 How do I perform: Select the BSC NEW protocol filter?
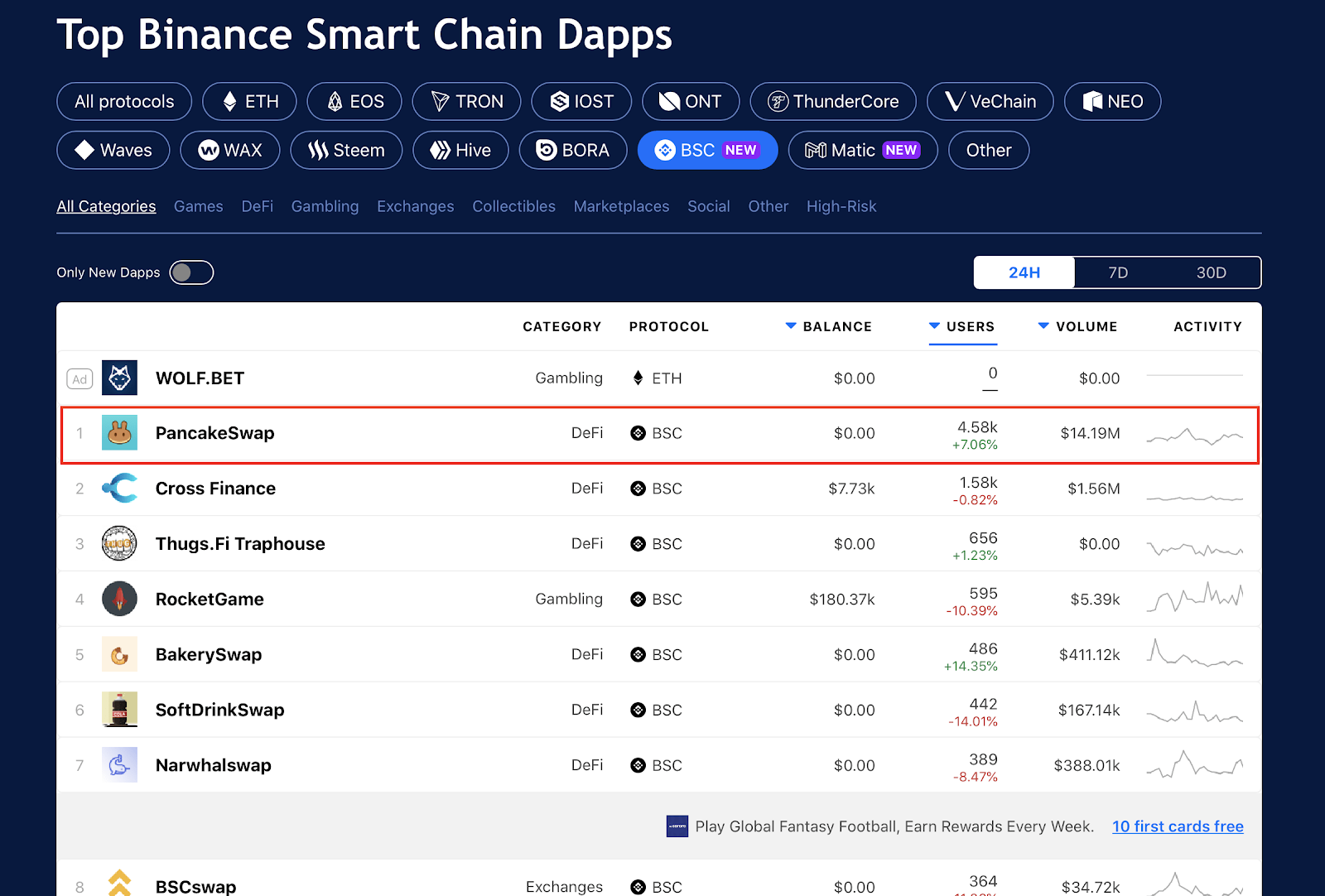[707, 150]
